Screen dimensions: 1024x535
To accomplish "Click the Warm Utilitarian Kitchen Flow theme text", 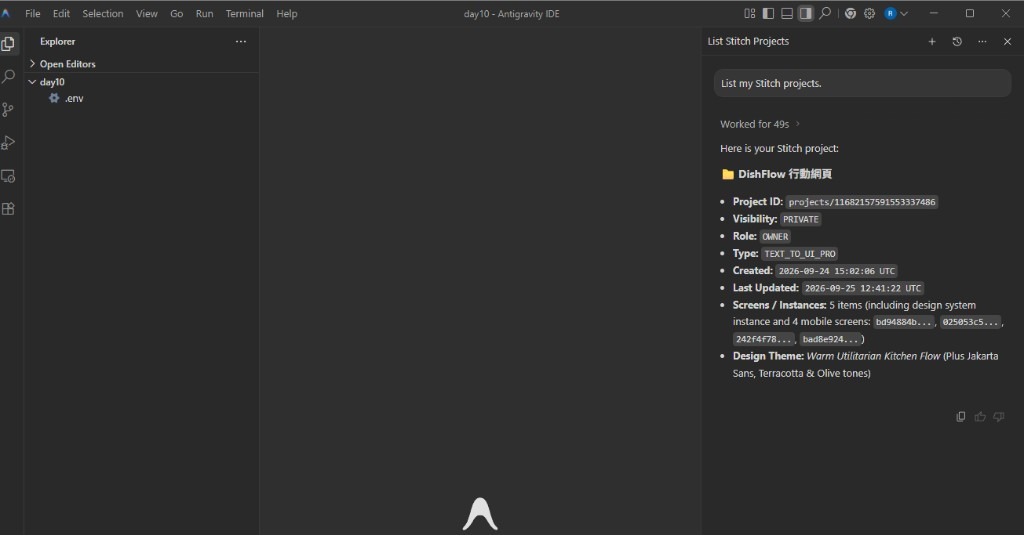I will 873,356.
